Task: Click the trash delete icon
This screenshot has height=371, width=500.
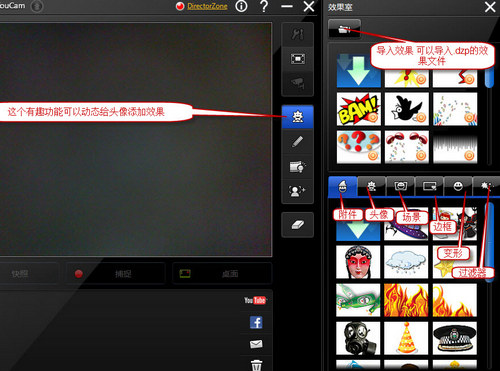Action: (x=256, y=365)
